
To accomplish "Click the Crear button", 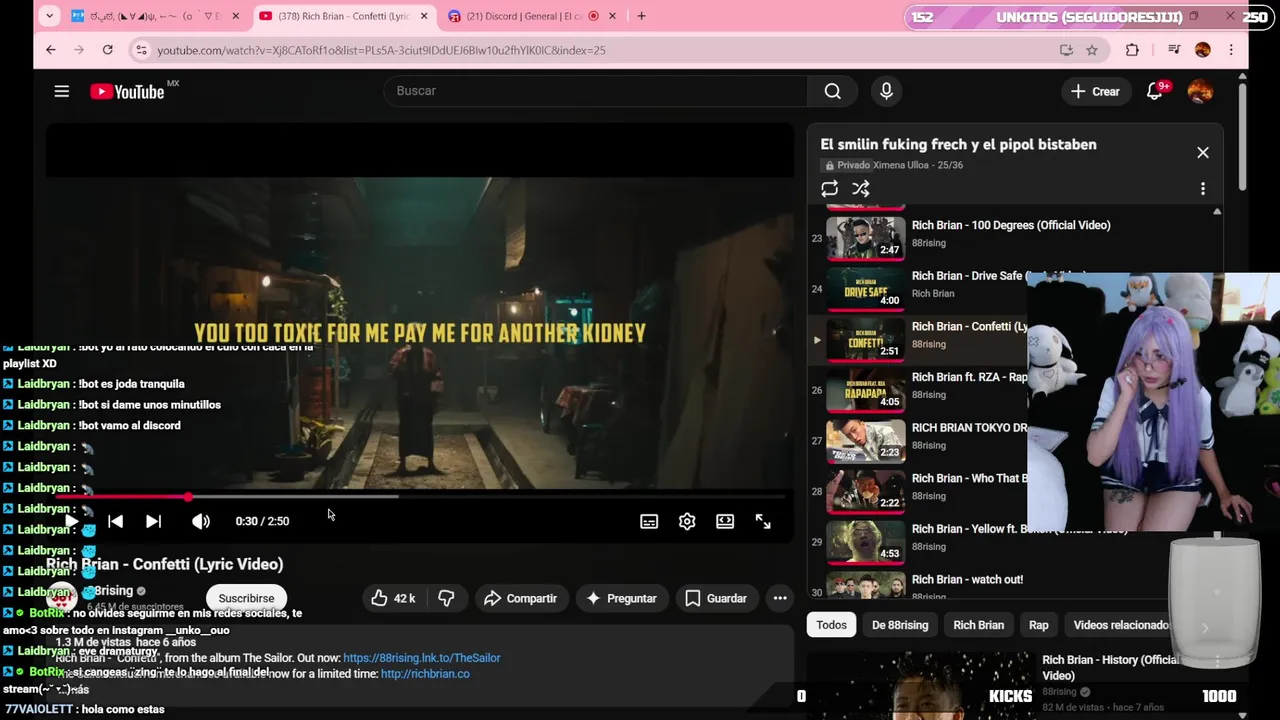I will pos(1095,91).
